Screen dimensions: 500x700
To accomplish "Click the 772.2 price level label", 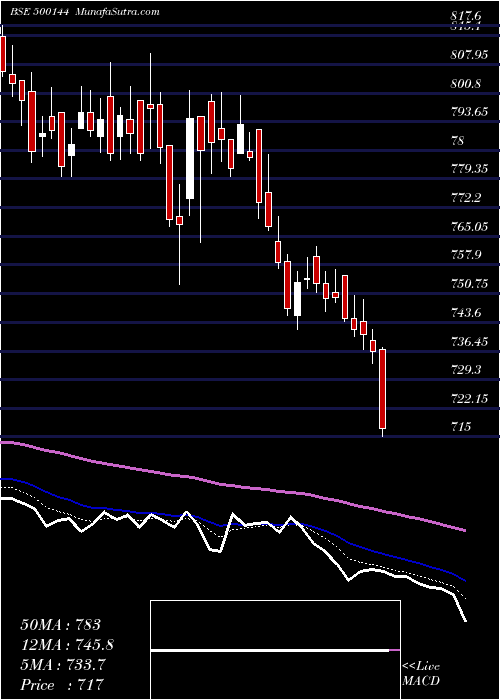I will pos(466,198).
